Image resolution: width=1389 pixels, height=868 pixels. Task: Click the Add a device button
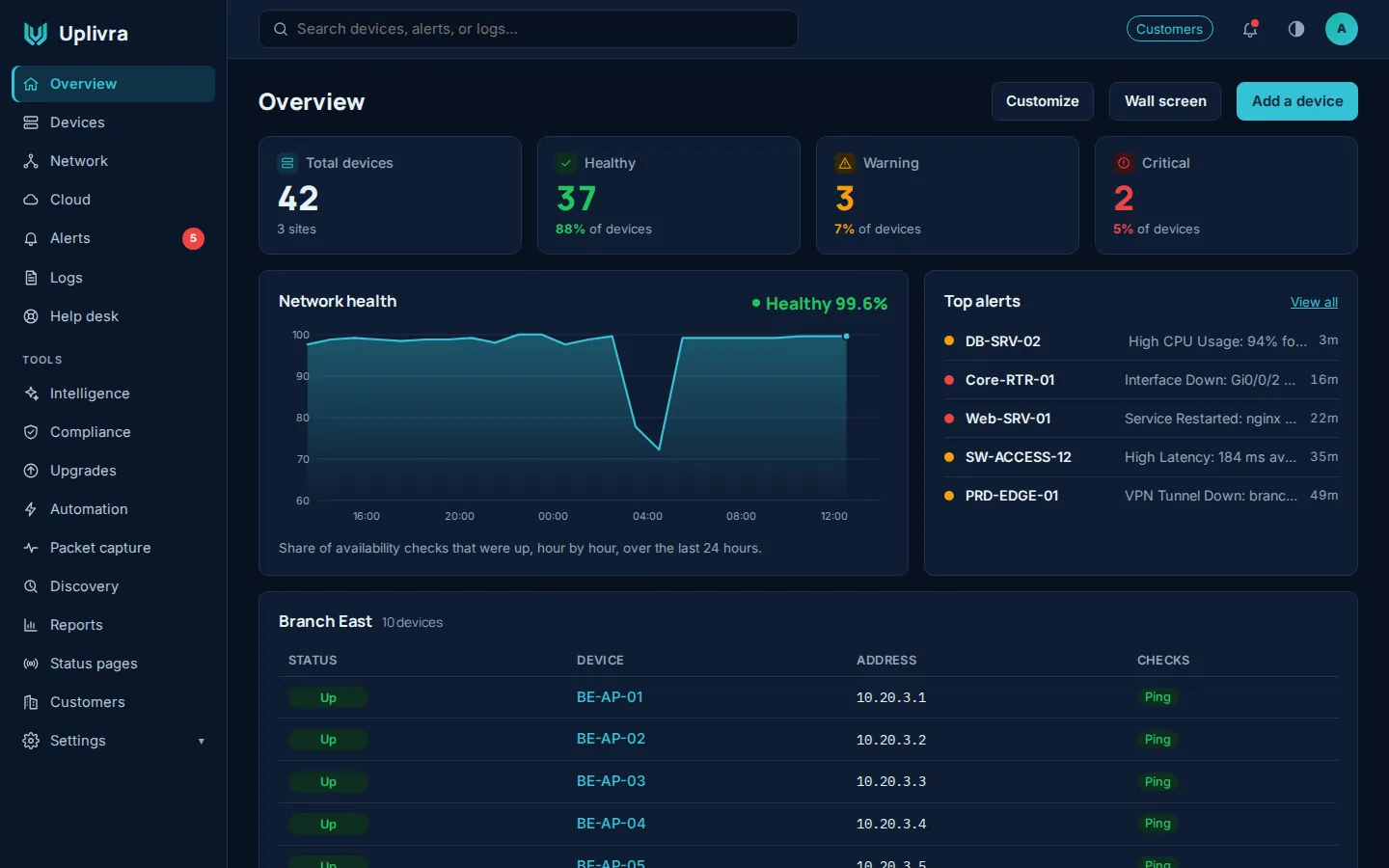tap(1297, 101)
